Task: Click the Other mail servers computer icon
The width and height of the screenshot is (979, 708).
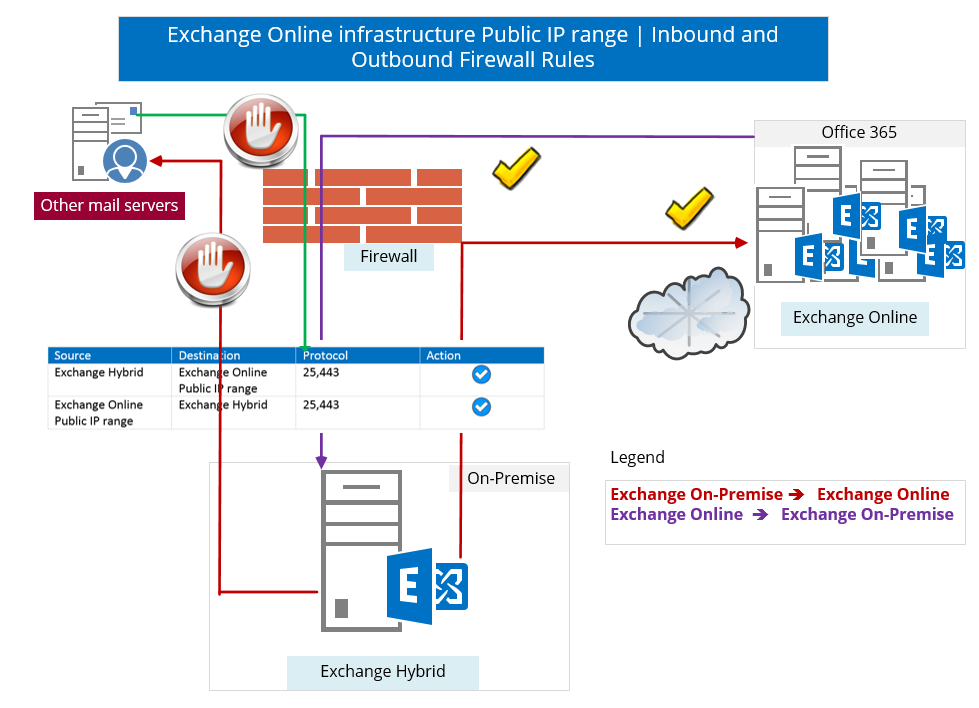Action: 109,142
